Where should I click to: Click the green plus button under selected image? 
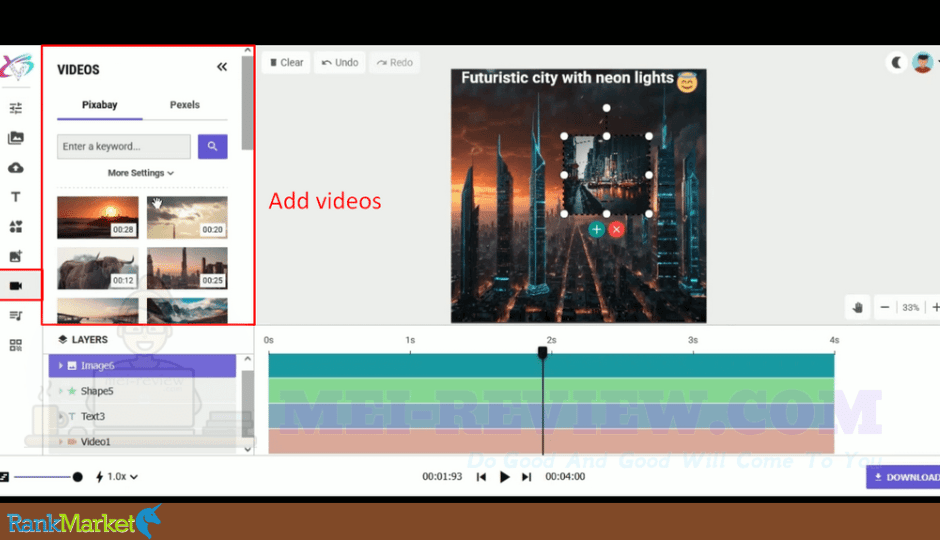coord(596,230)
